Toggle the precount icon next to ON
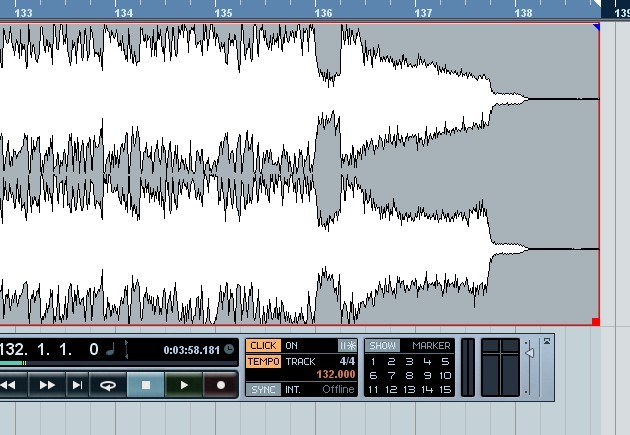The image size is (630, 435). coord(348,345)
